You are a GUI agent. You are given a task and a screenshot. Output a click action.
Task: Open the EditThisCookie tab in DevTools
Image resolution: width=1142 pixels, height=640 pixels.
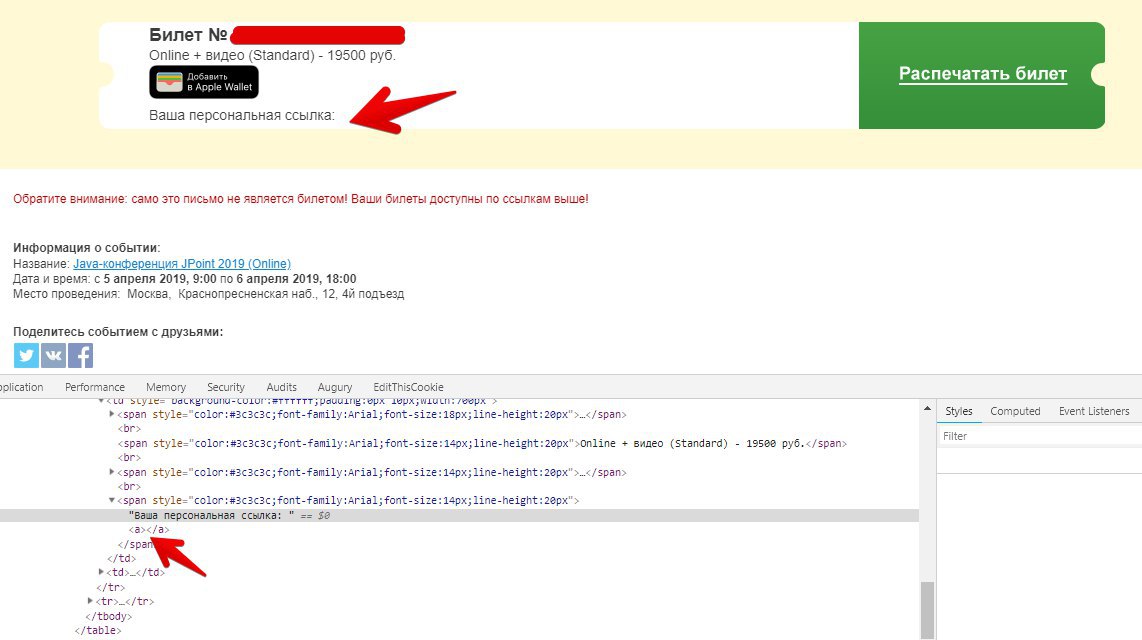[408, 387]
